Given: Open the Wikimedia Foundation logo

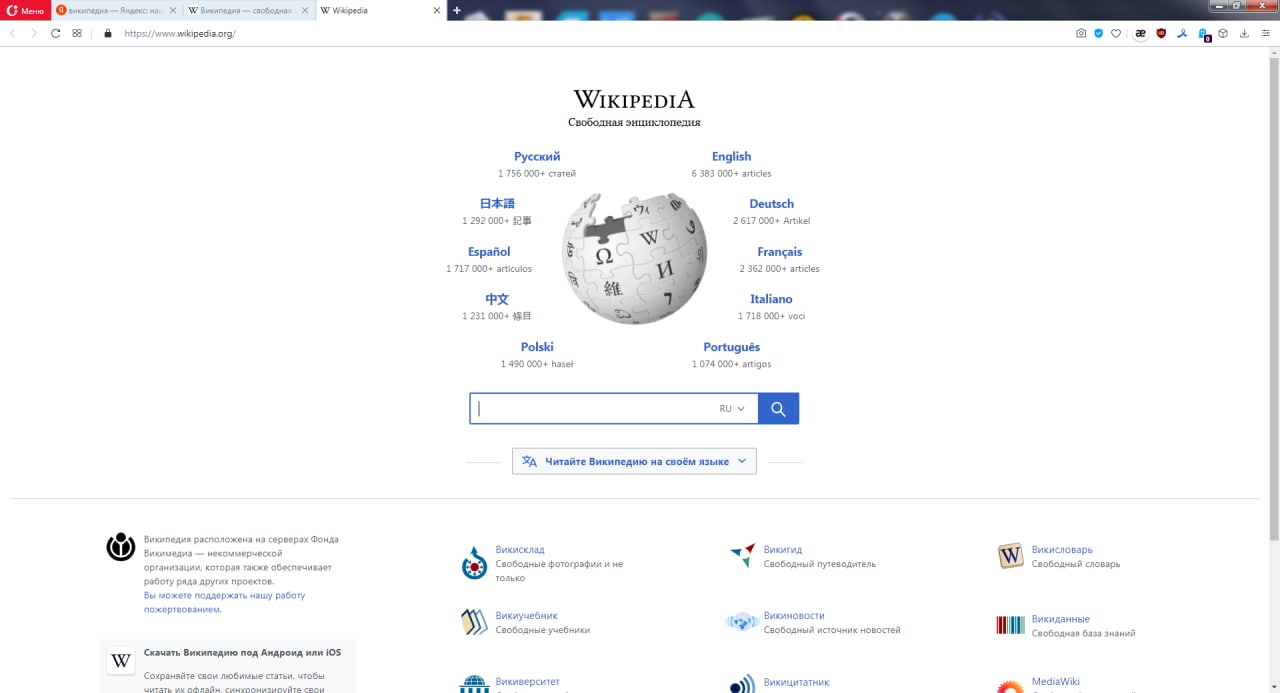Looking at the screenshot, I should click(121, 547).
